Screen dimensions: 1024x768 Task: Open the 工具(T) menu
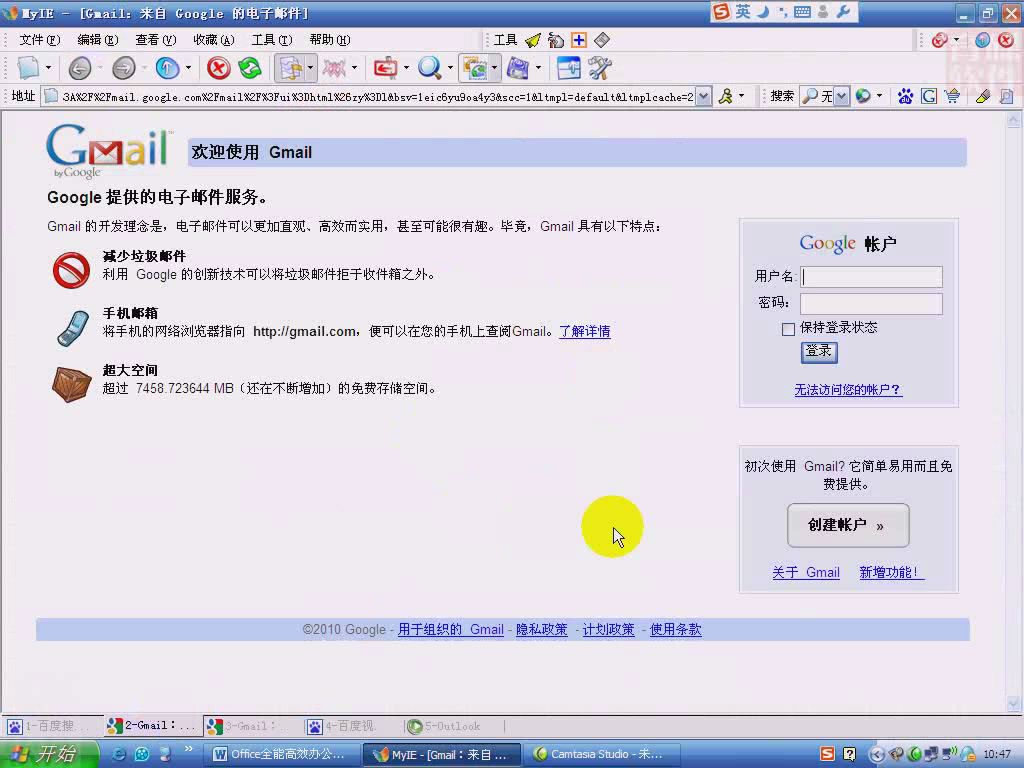coord(272,40)
